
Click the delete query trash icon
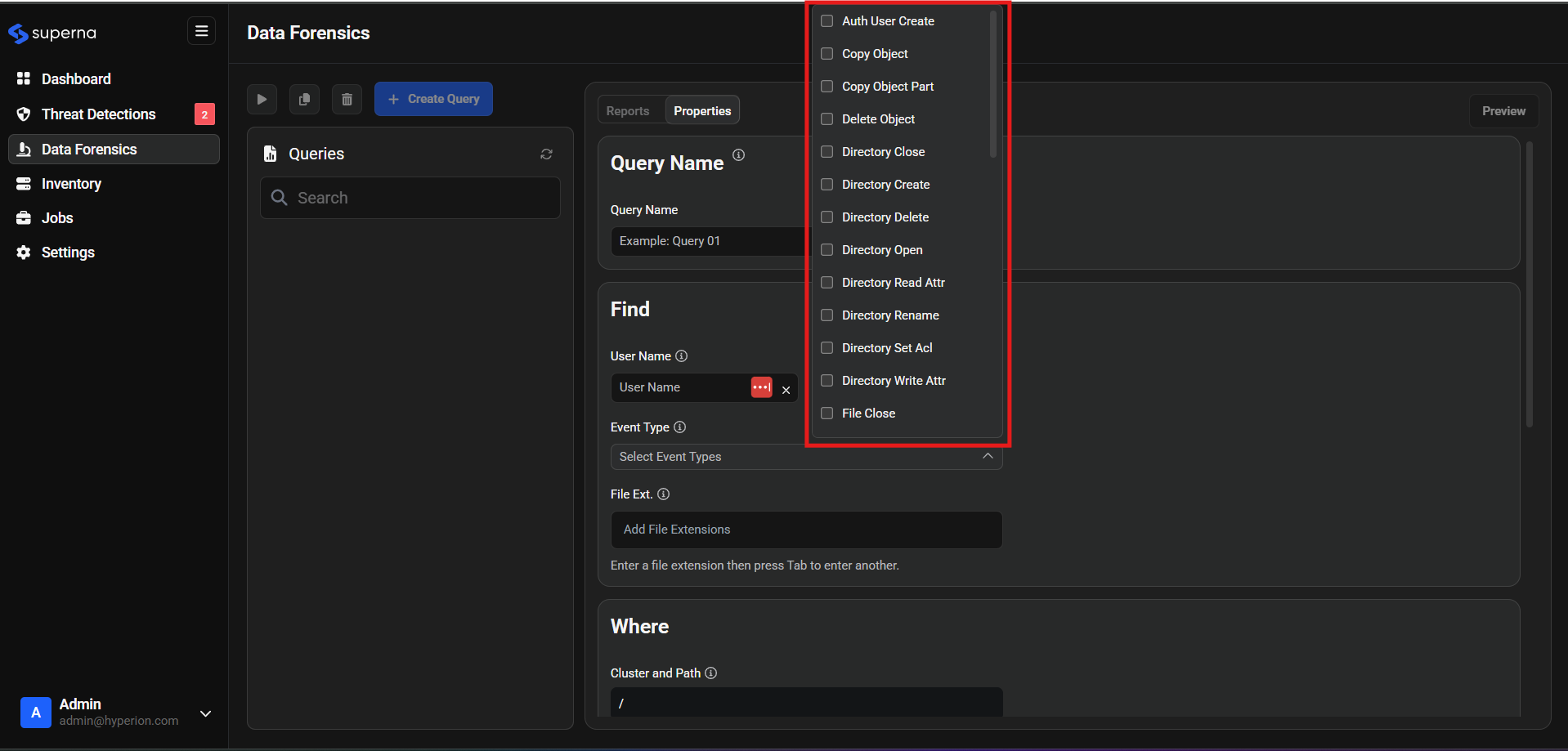tap(347, 99)
